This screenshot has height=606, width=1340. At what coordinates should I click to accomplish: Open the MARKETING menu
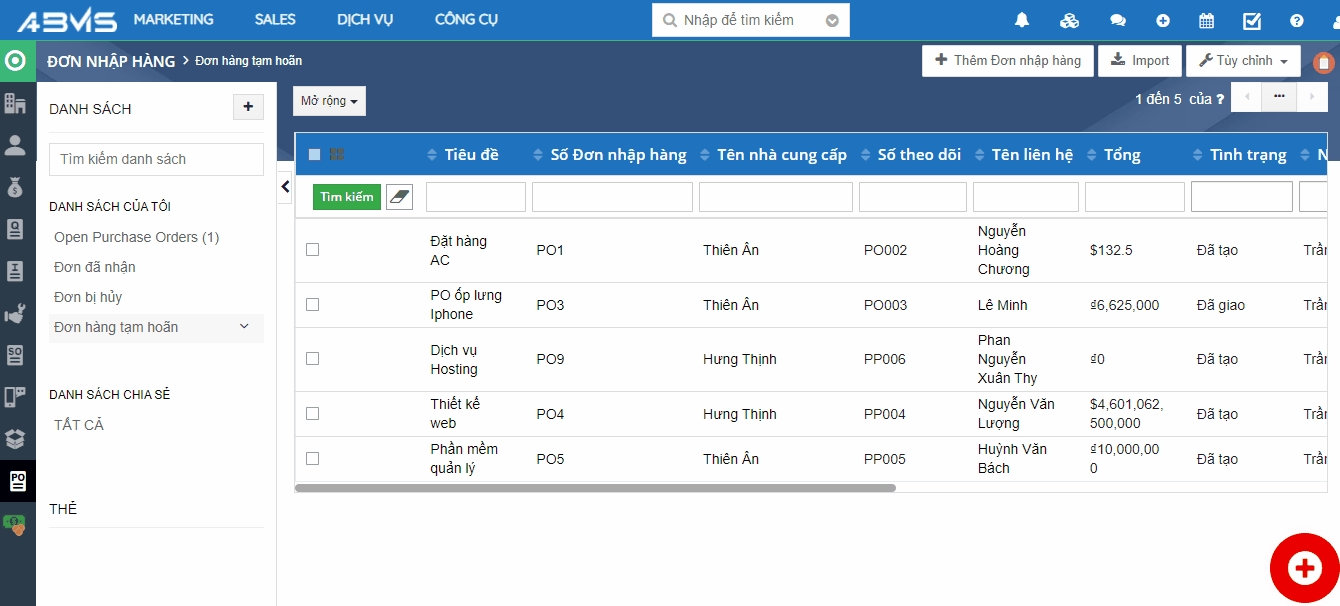coord(173,20)
